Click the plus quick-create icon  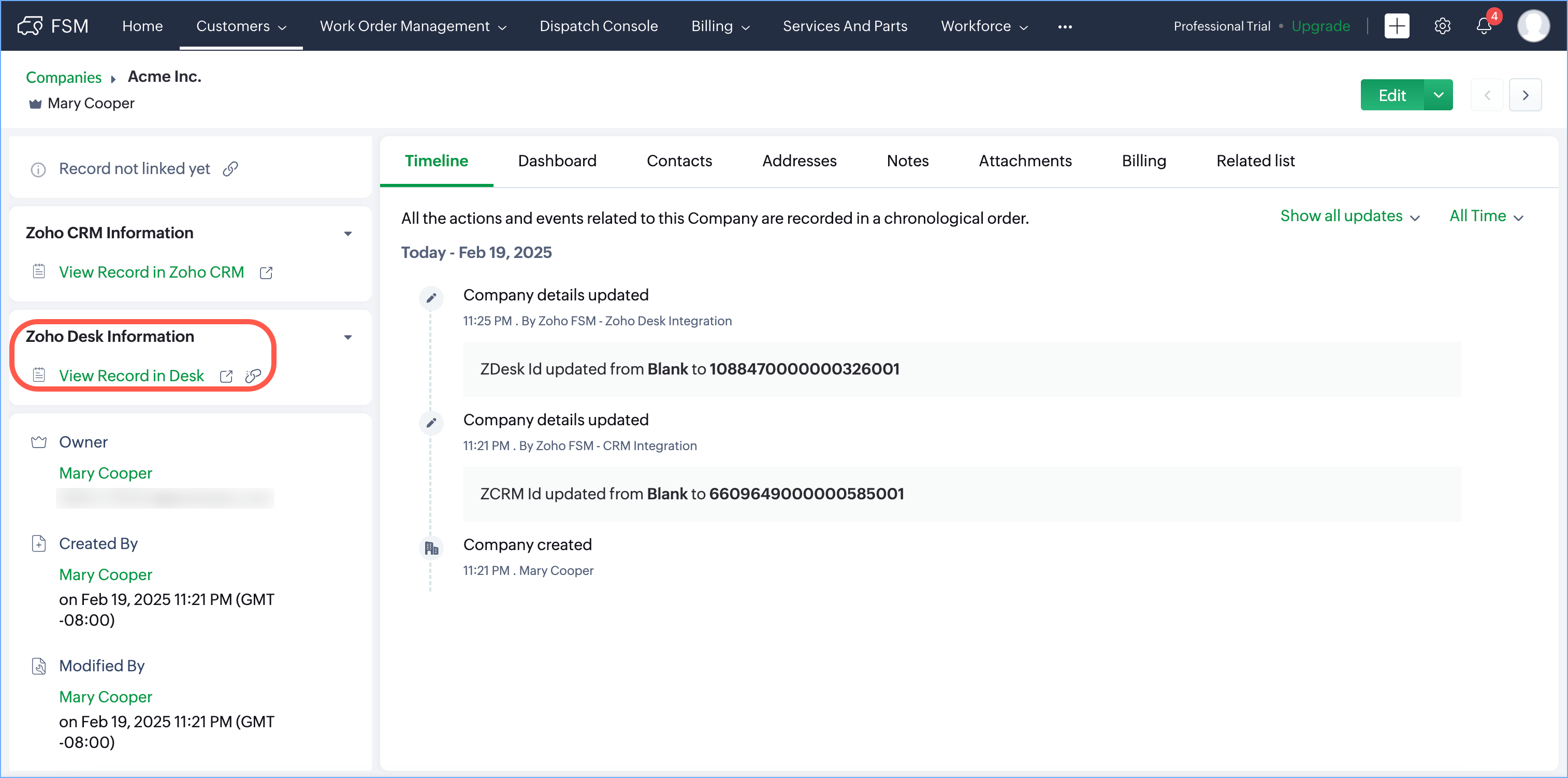(1397, 26)
